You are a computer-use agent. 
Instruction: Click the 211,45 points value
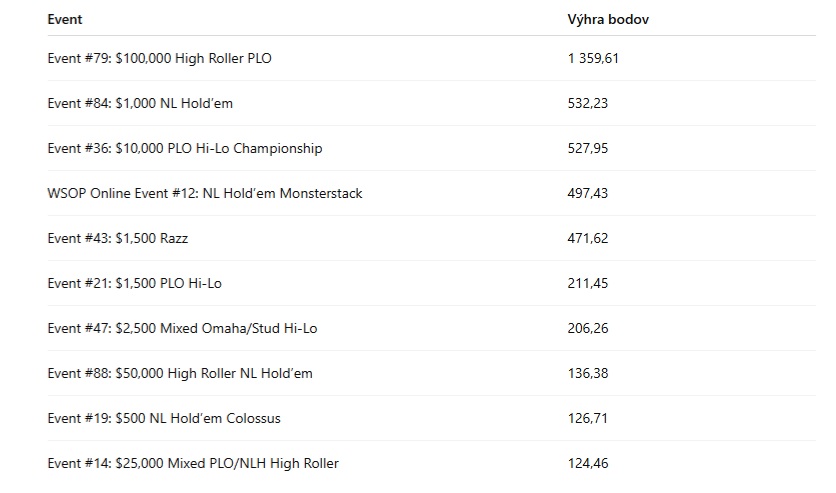(x=588, y=283)
